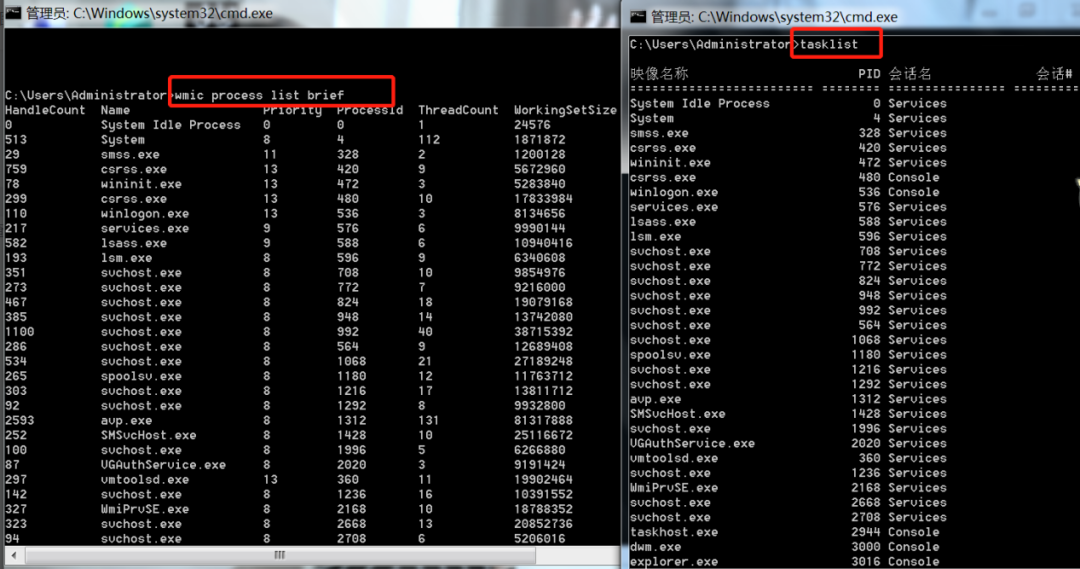Click System Idle Process in wmic output
The height and width of the screenshot is (569, 1080).
(x=170, y=125)
